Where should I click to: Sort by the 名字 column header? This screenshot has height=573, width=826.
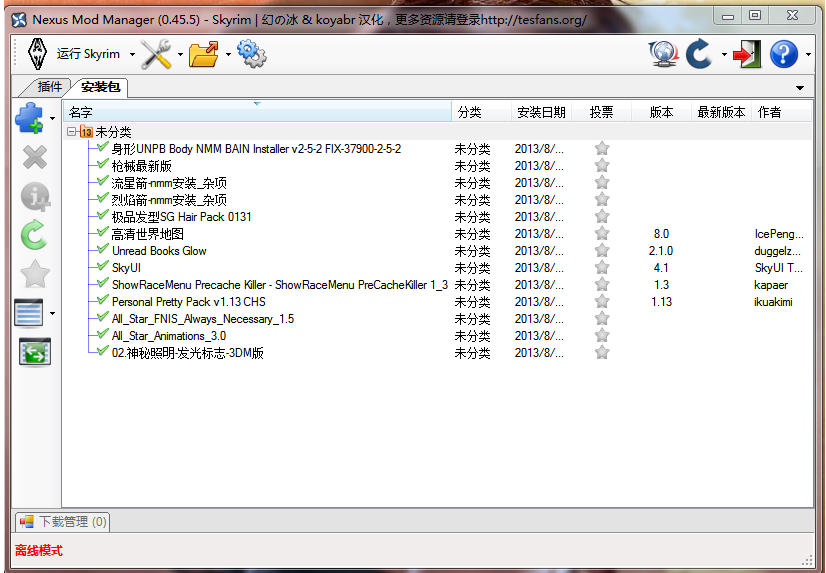[x=257, y=112]
